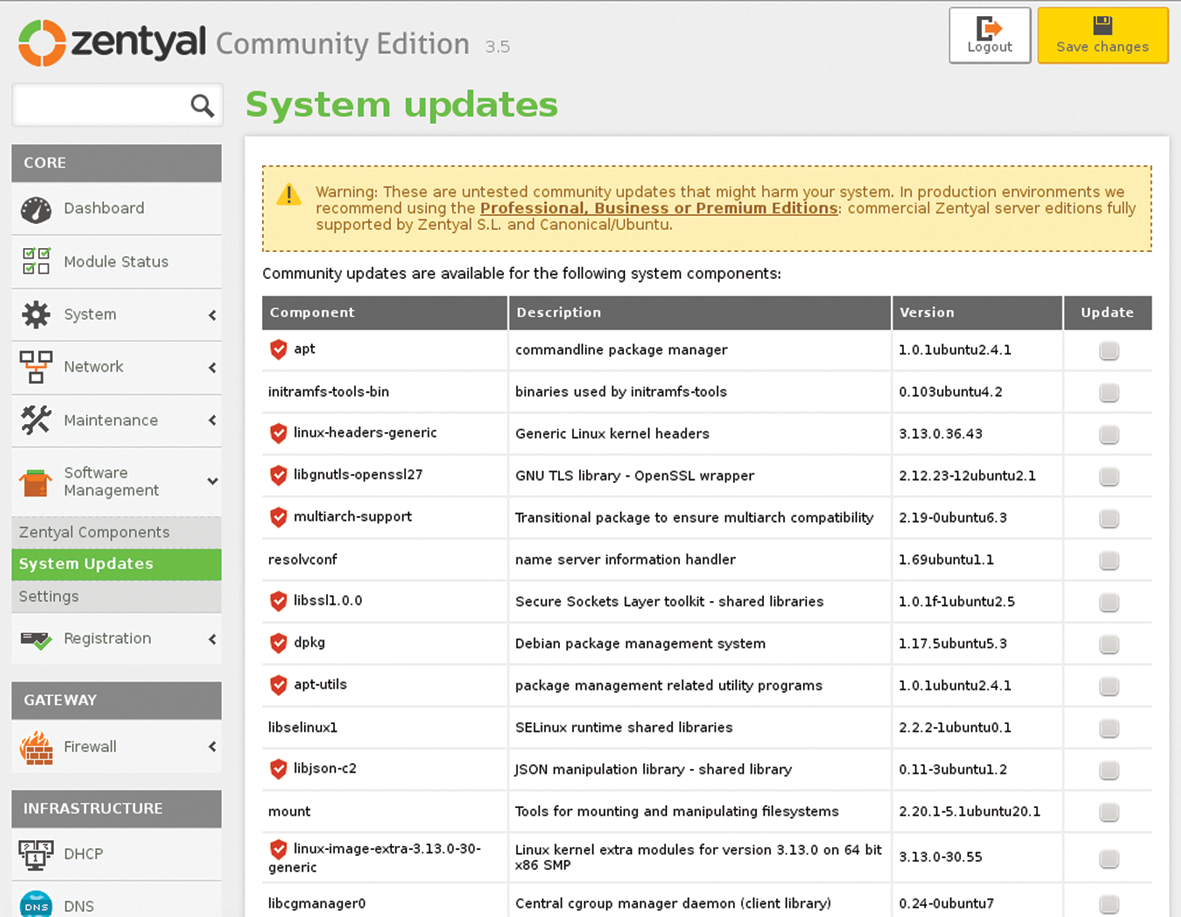Viewport: 1181px width, 917px height.
Task: Click the search magnifier icon
Action: point(202,105)
